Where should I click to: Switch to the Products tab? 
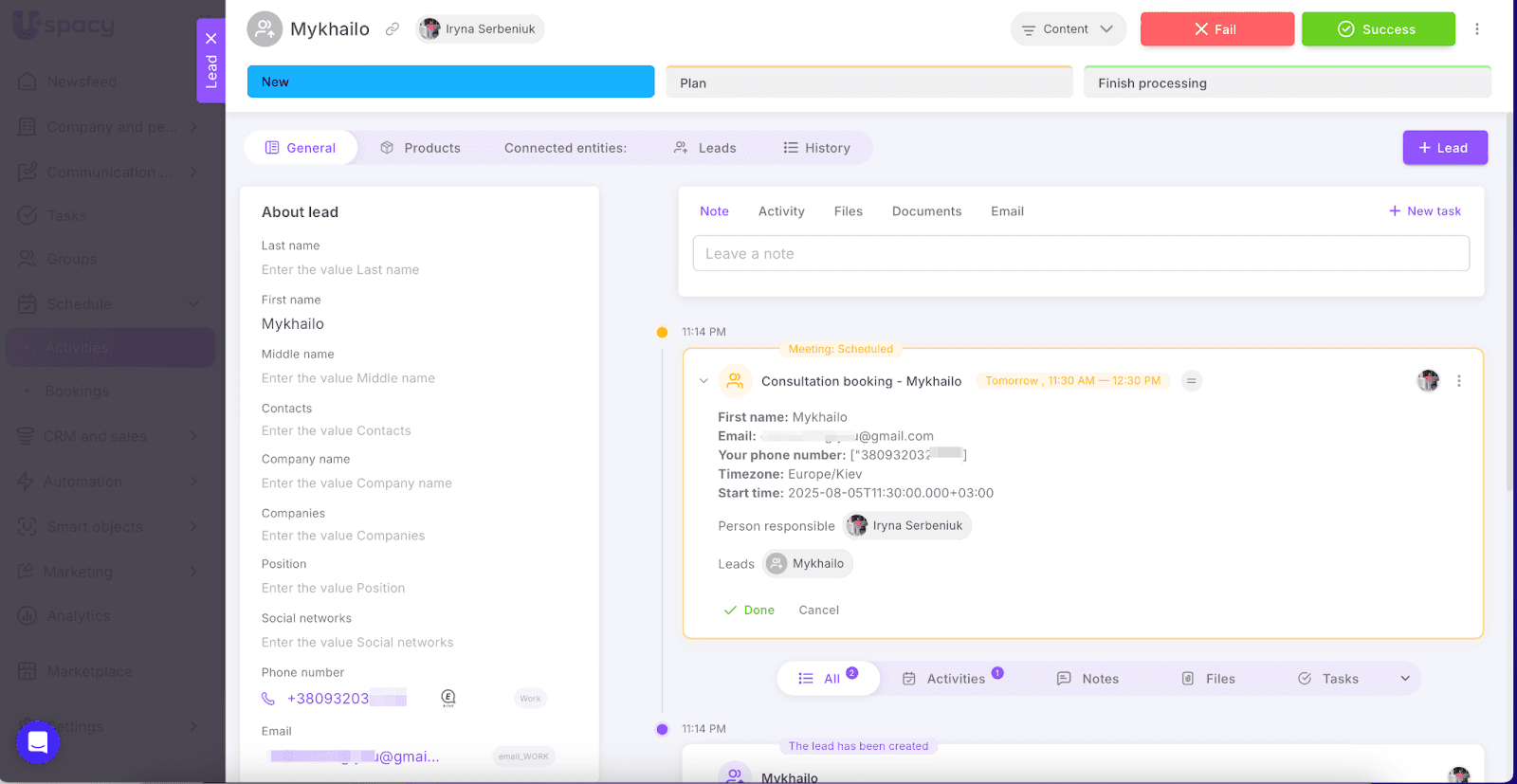[420, 148]
